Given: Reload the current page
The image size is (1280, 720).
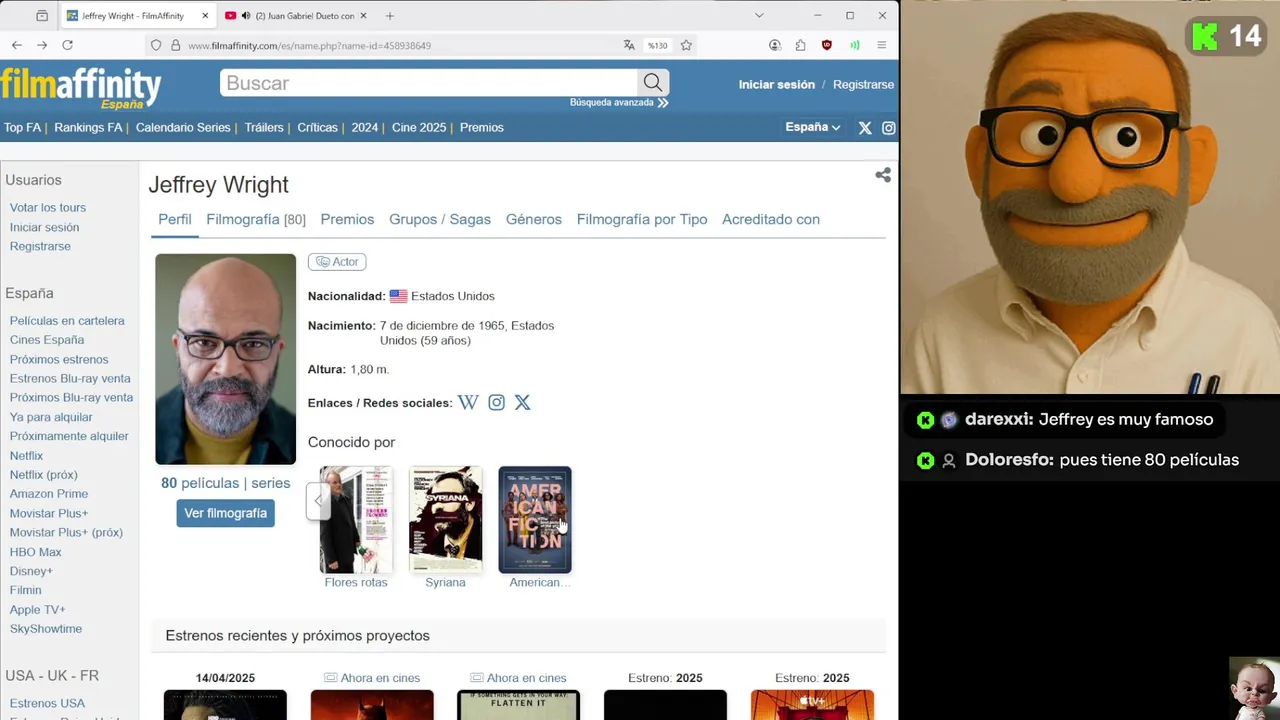Looking at the screenshot, I should click(x=67, y=45).
